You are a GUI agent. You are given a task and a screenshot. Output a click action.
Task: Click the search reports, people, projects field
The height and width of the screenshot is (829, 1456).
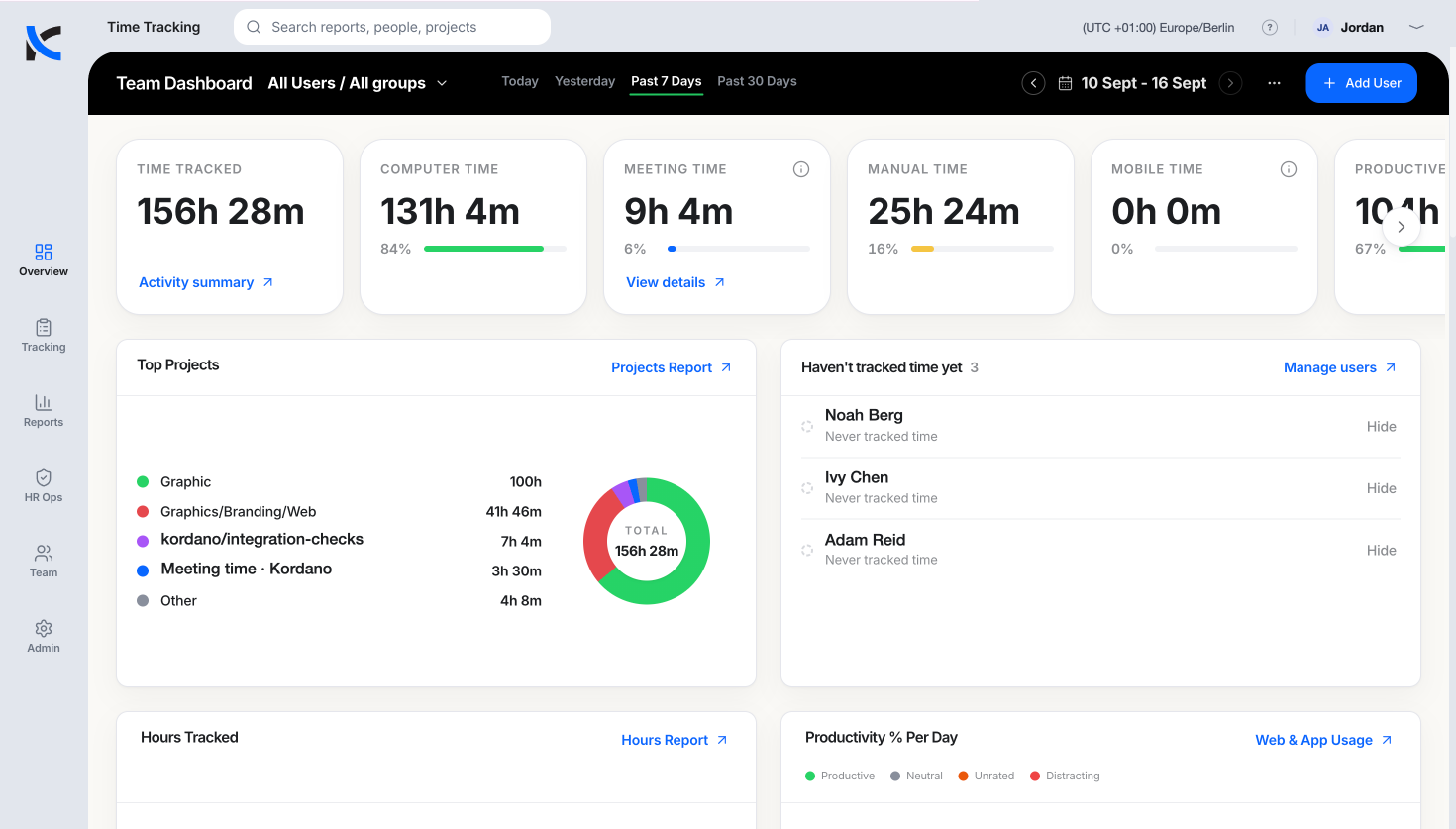coord(392,27)
